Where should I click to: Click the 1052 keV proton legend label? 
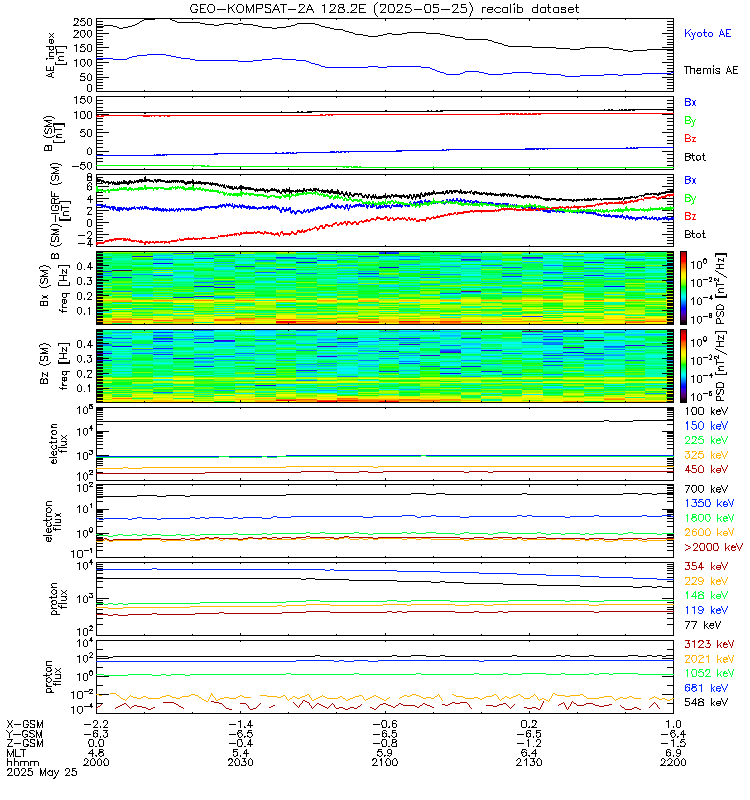[x=709, y=673]
